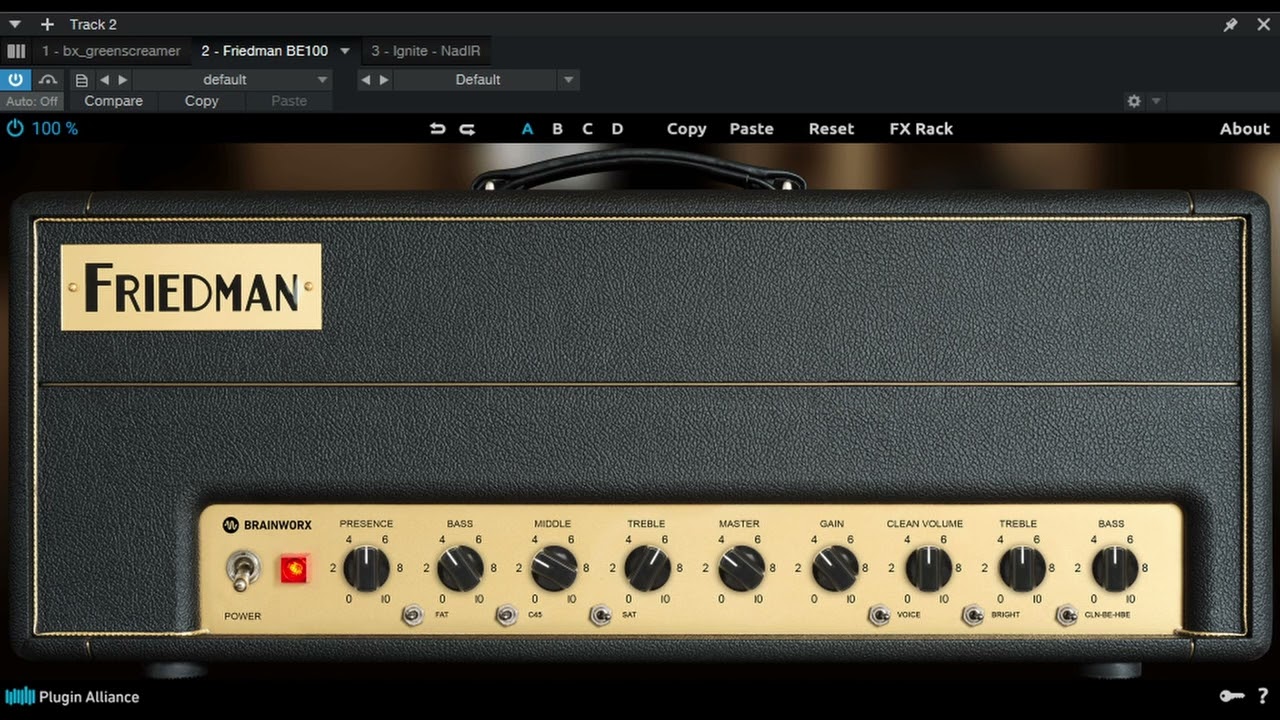Image resolution: width=1280 pixels, height=720 pixels.
Task: Flip the BRIGHT mini switch
Action: coord(972,615)
